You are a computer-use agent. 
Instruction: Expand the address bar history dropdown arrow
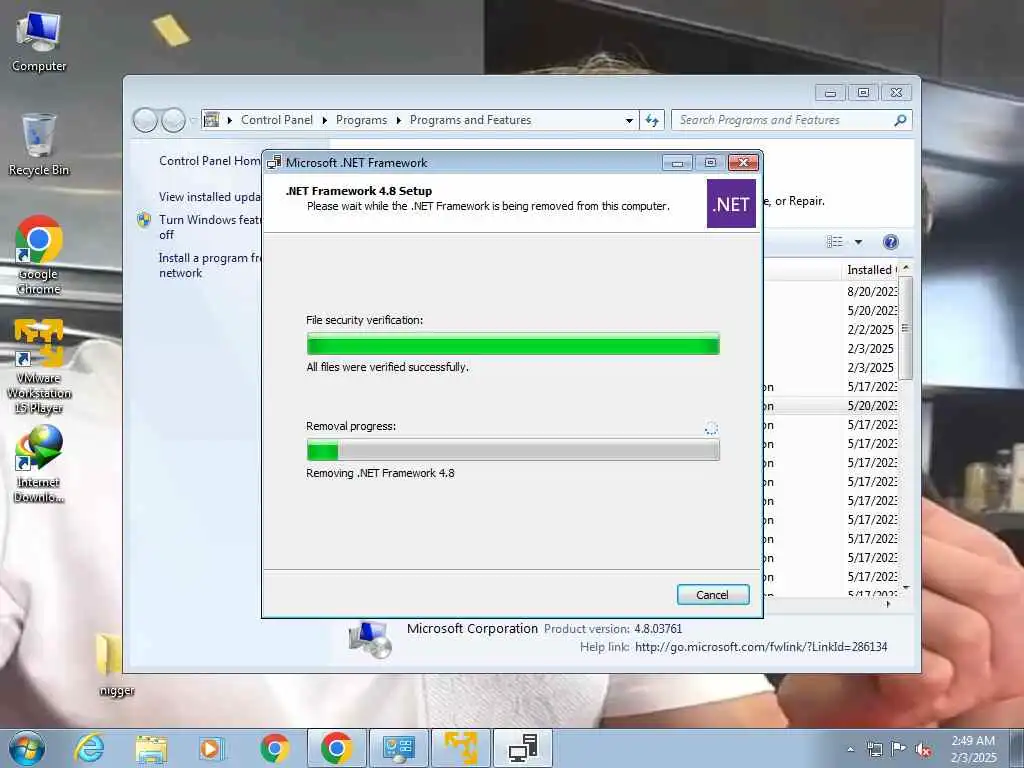(629, 120)
